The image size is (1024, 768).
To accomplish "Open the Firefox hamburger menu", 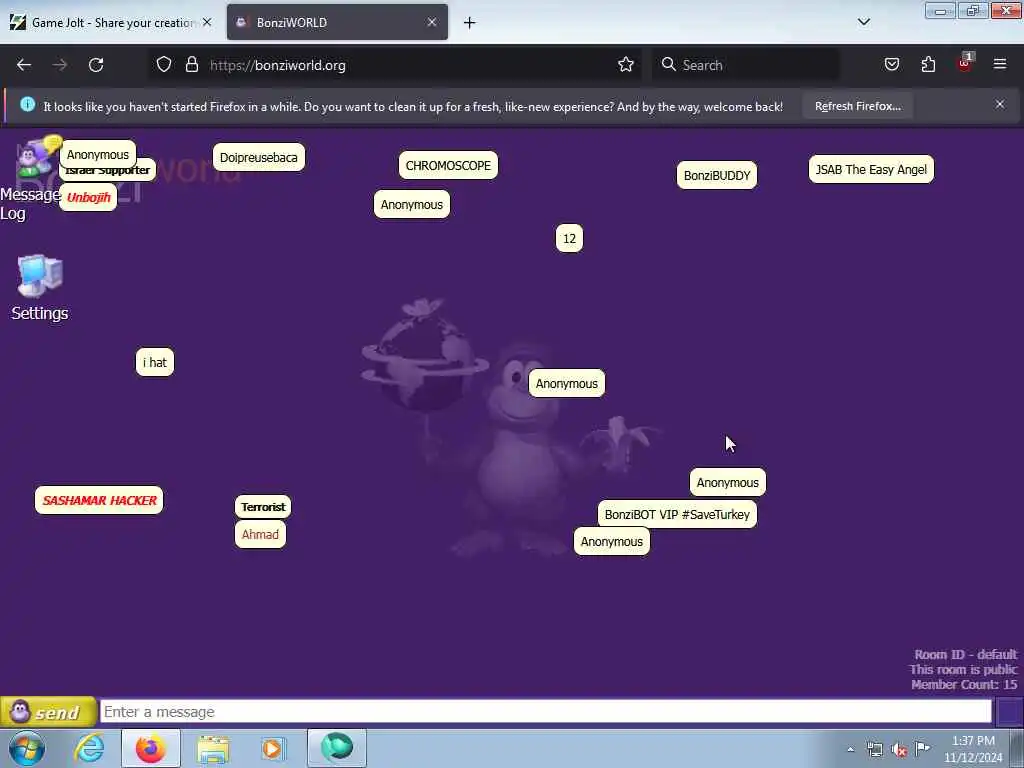I will (x=1000, y=64).
